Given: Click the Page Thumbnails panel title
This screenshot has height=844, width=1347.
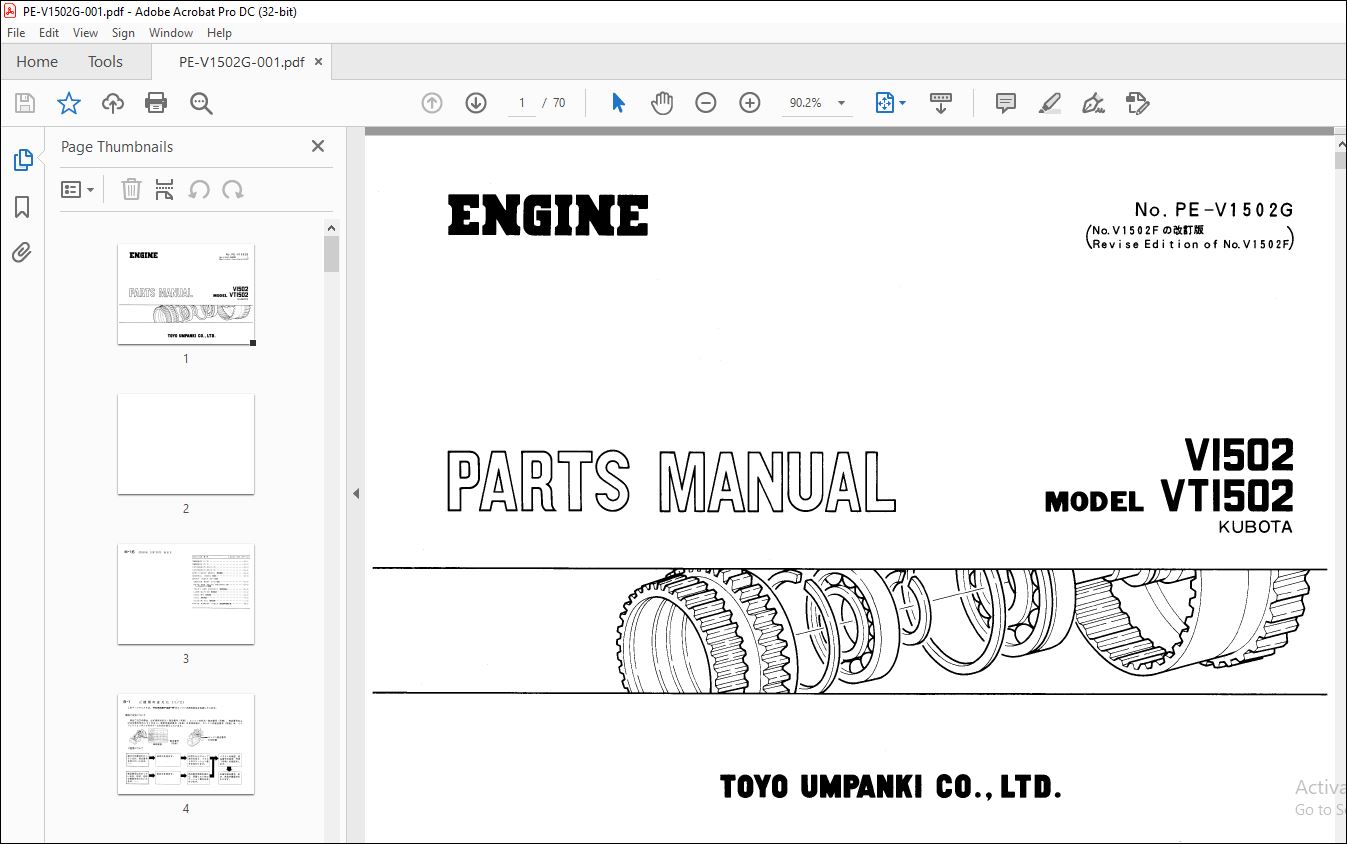Looking at the screenshot, I should click(x=117, y=146).
